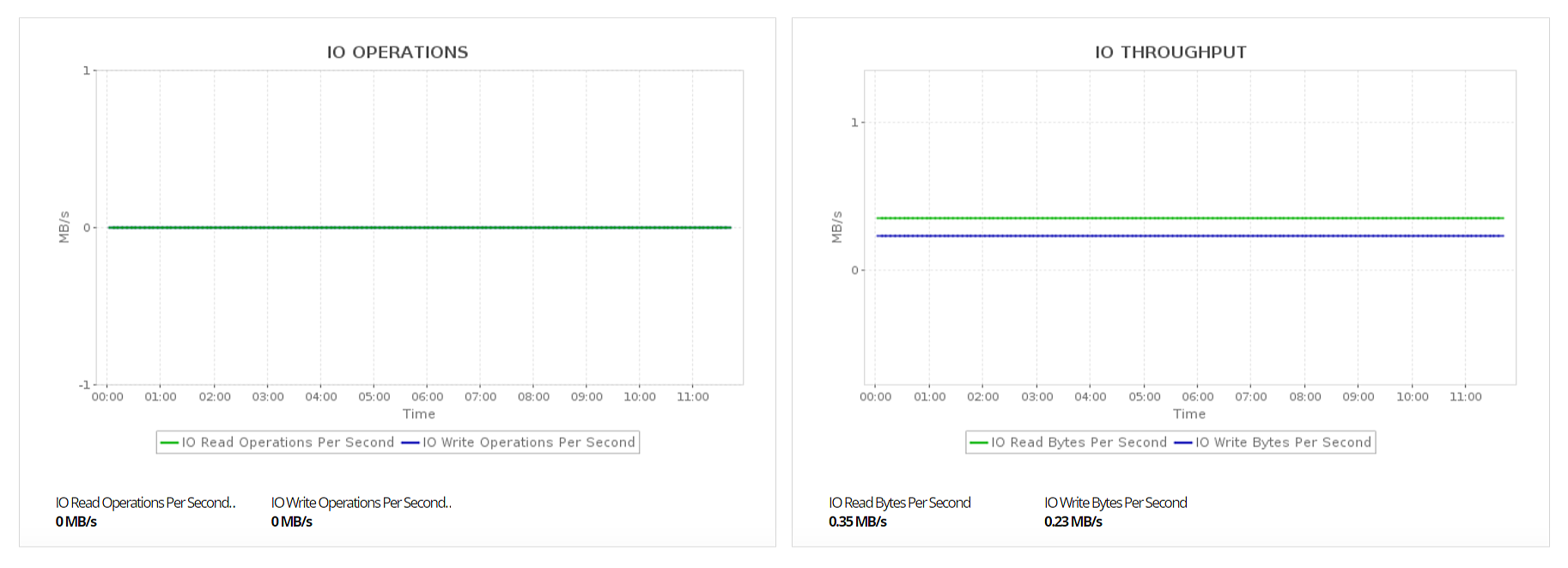Viewport: 1568px width, 568px height.
Task: Click 11:00 tick on IO Throughput chart
Action: coord(1466,397)
